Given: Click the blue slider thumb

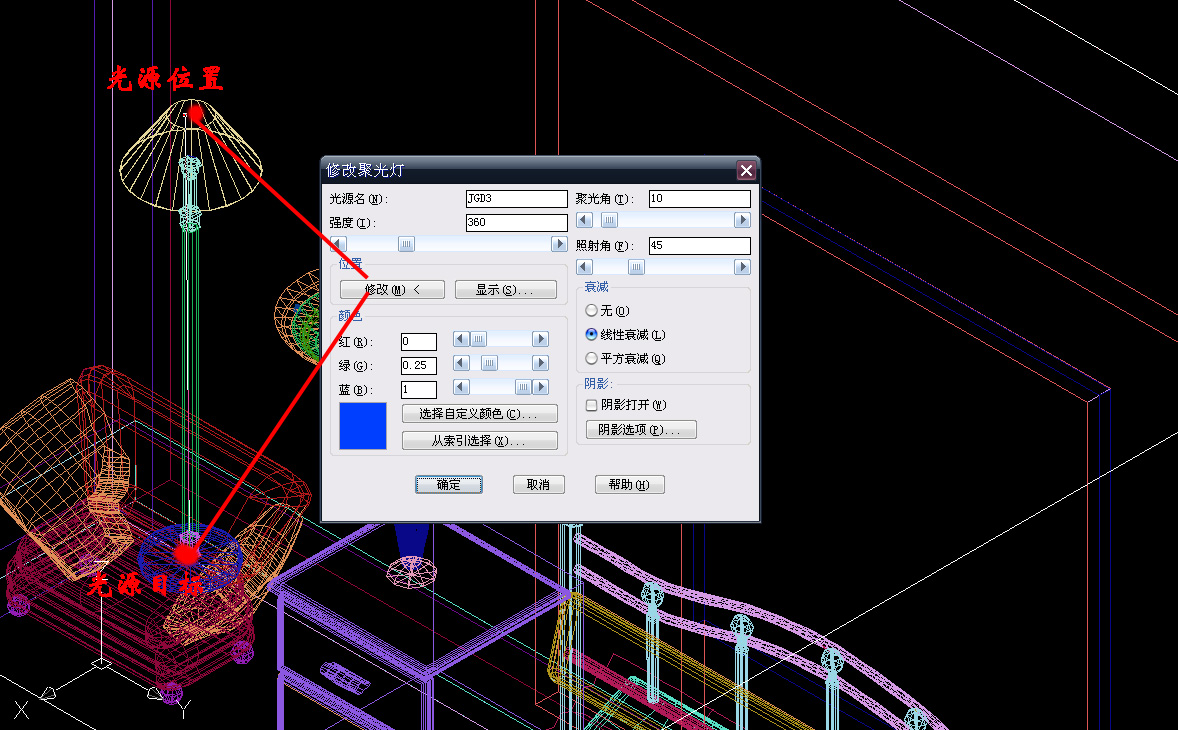Looking at the screenshot, I should pyautogui.click(x=523, y=387).
